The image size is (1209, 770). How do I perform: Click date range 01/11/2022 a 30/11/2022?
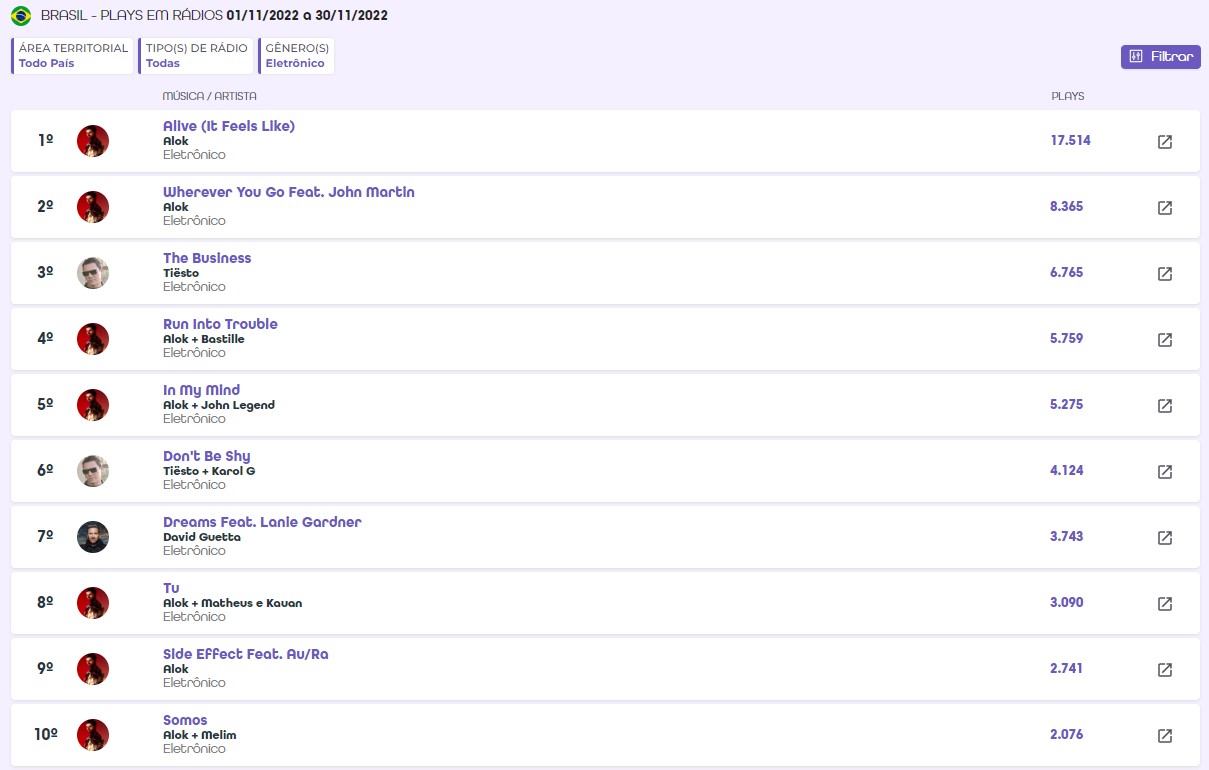coord(307,16)
